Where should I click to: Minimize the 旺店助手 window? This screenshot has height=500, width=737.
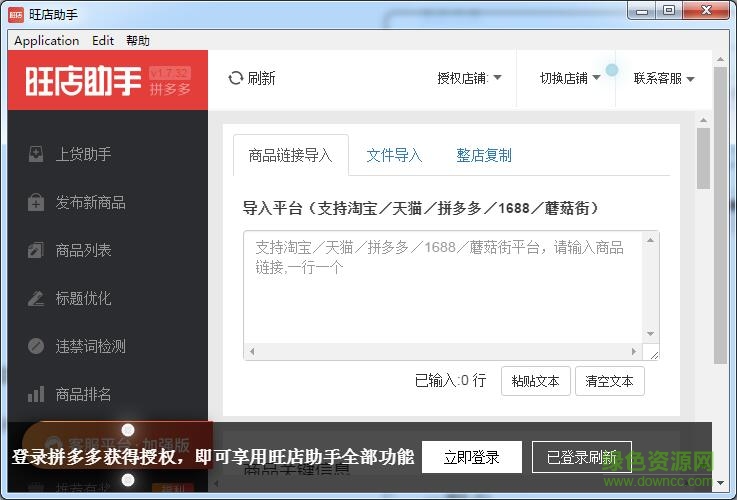tap(642, 11)
